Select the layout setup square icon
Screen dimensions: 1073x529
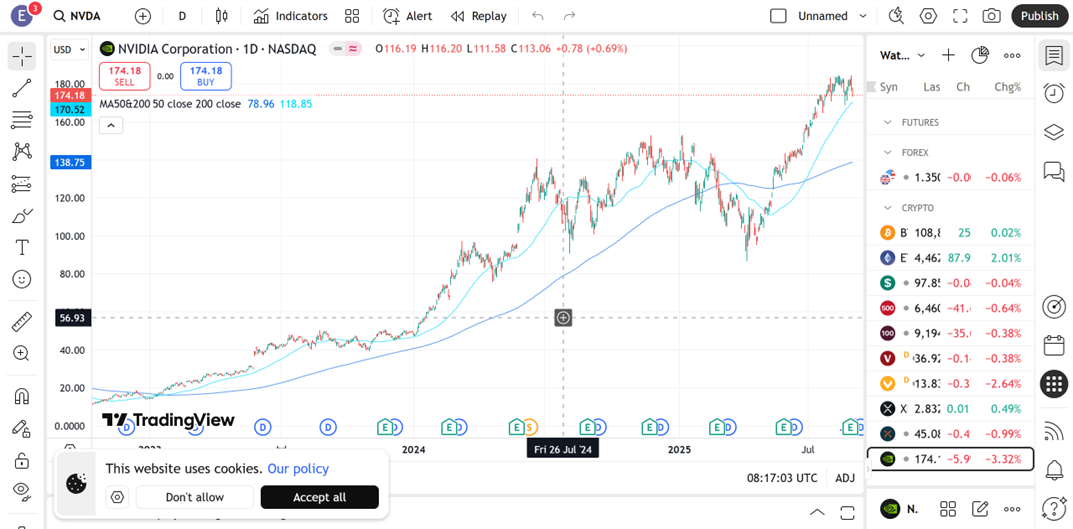click(778, 16)
